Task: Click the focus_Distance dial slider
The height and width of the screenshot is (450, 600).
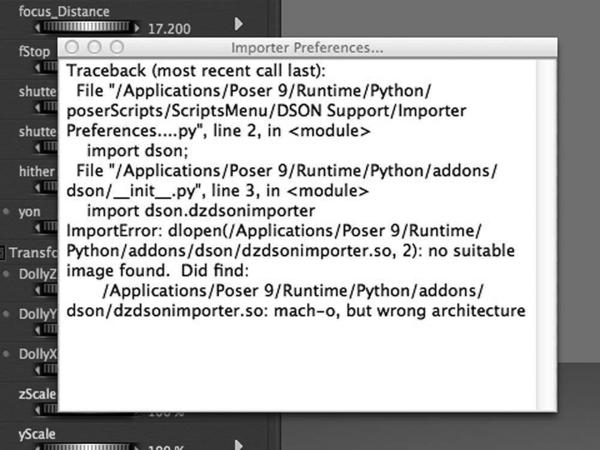Action: coord(86,27)
